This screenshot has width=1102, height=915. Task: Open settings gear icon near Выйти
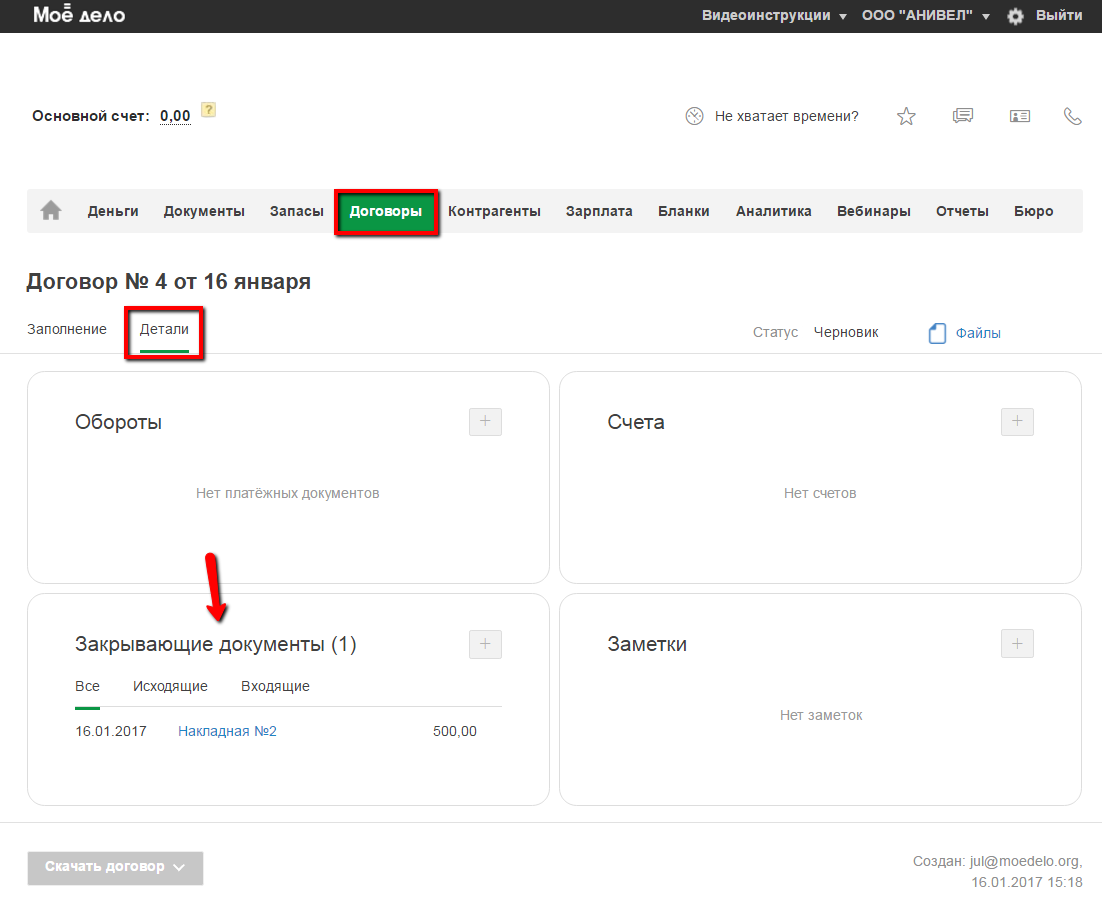[x=1015, y=16]
